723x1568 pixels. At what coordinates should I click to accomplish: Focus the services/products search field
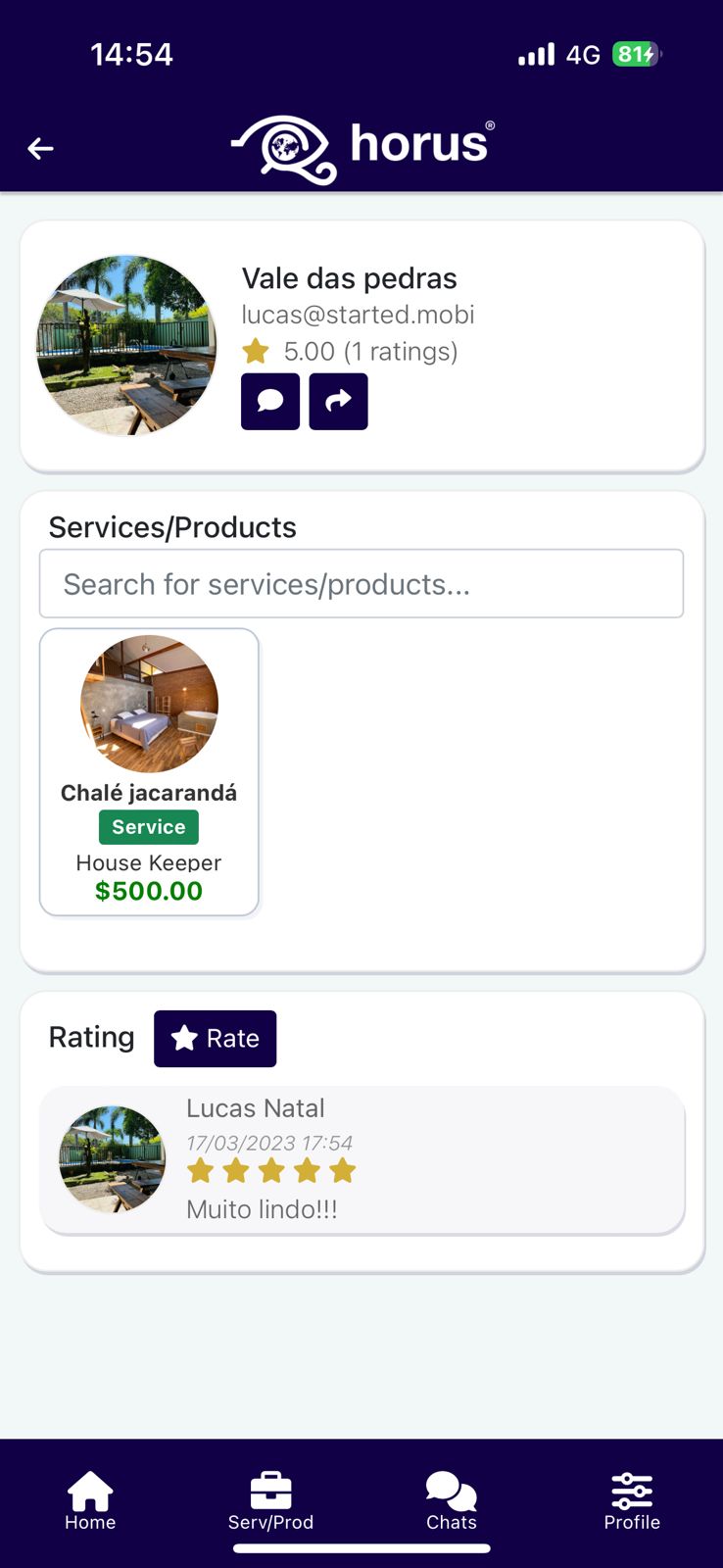tap(361, 584)
